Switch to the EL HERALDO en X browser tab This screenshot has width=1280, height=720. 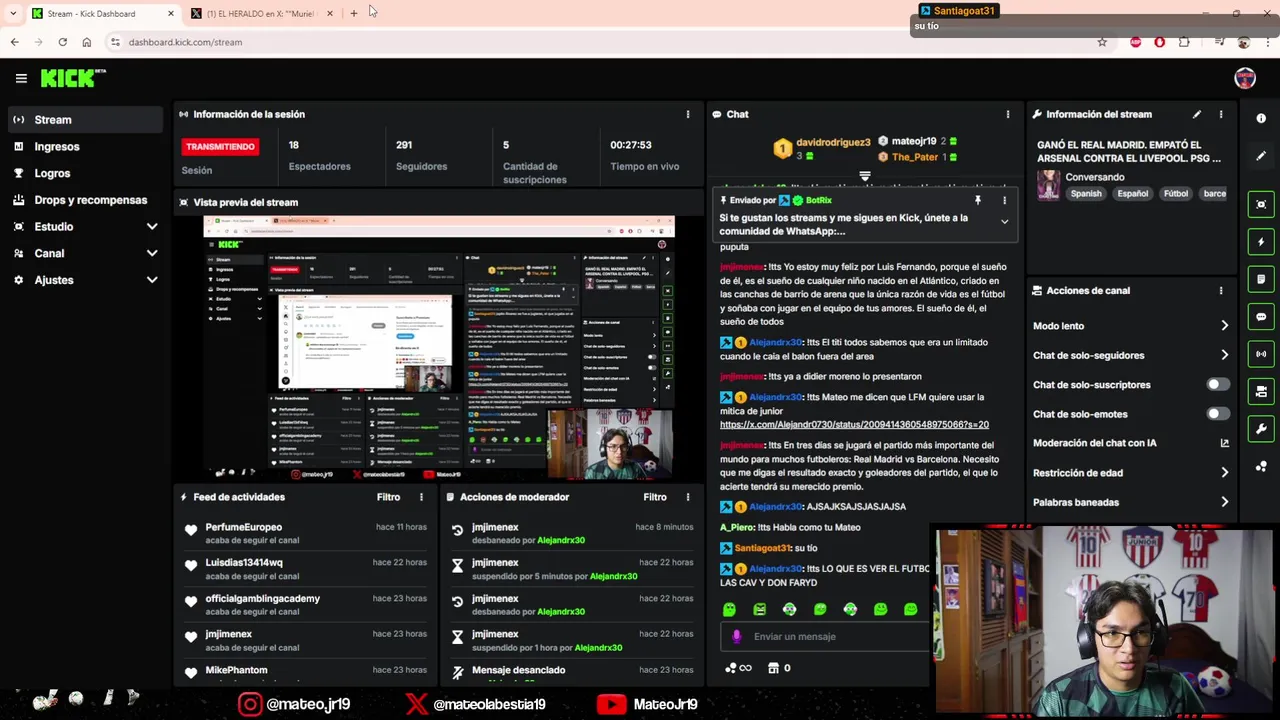(261, 13)
